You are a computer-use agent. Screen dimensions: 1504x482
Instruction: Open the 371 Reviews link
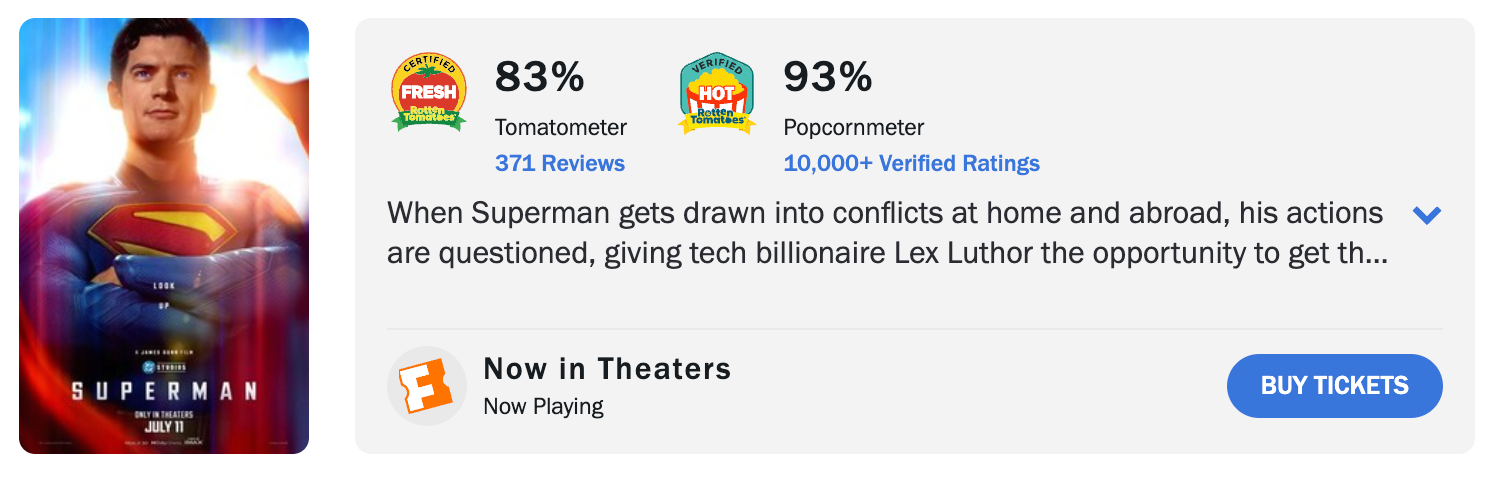pyautogui.click(x=559, y=163)
